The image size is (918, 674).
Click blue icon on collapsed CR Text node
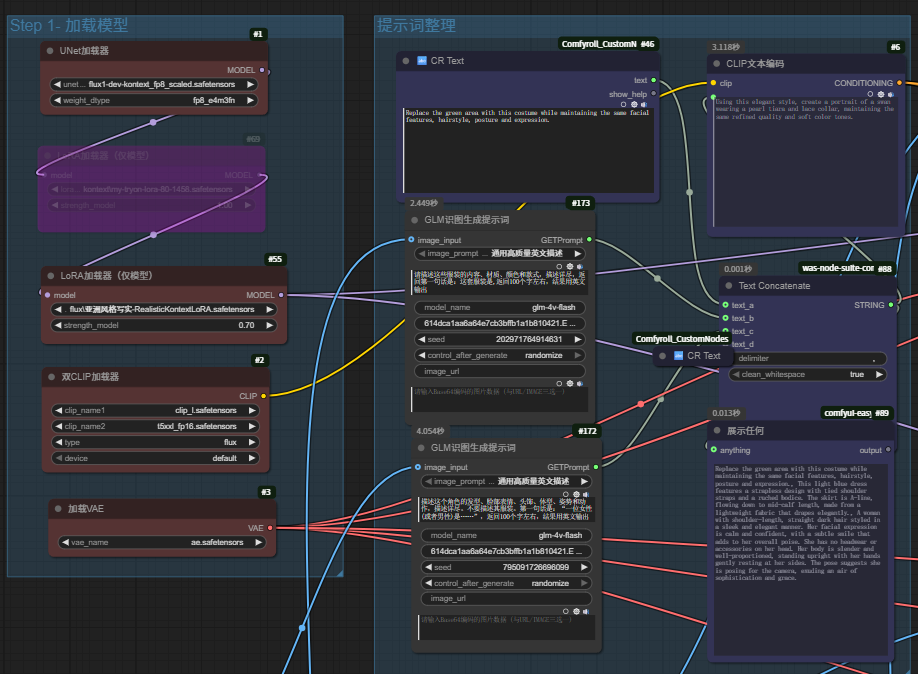click(679, 355)
